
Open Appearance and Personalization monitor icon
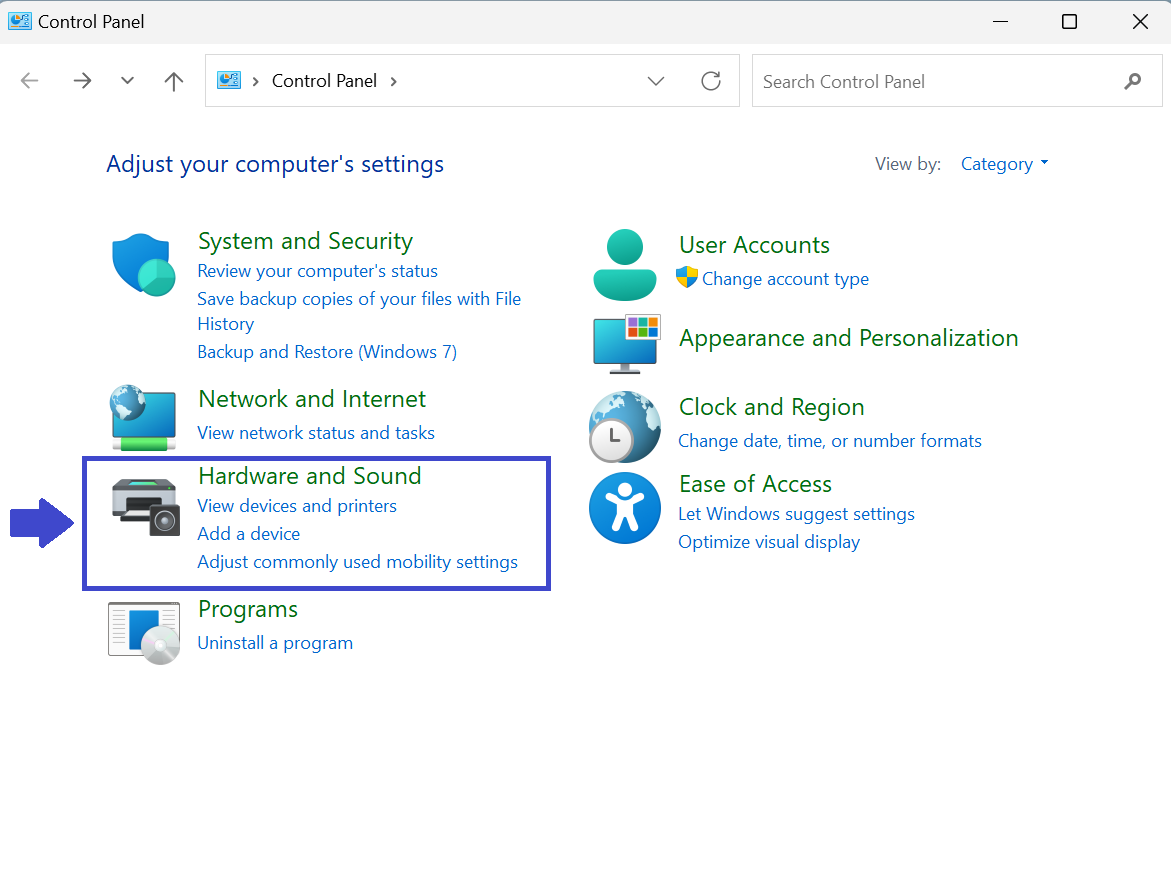point(626,341)
